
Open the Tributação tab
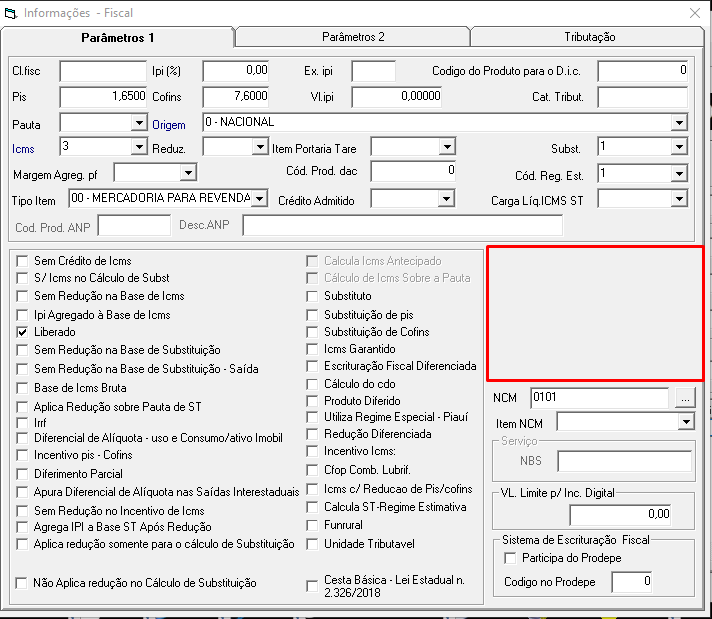click(x=589, y=37)
